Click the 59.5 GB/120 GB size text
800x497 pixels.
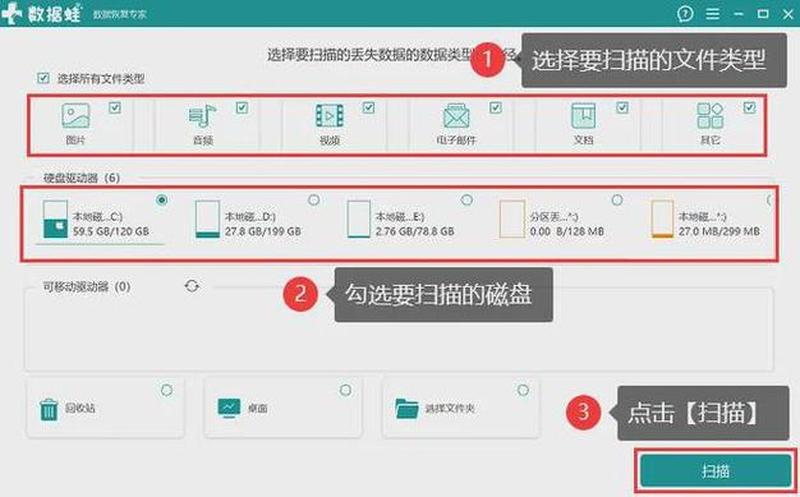111,231
